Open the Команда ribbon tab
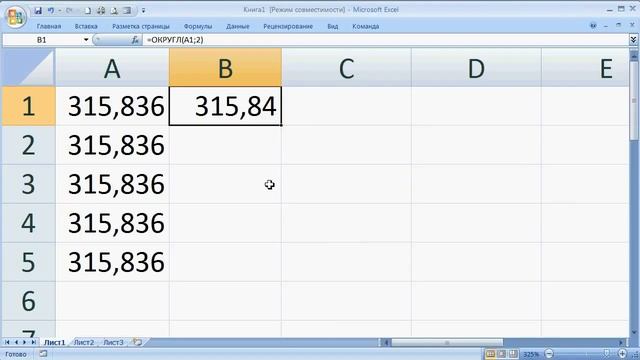This screenshot has width=640, height=360. click(366, 26)
